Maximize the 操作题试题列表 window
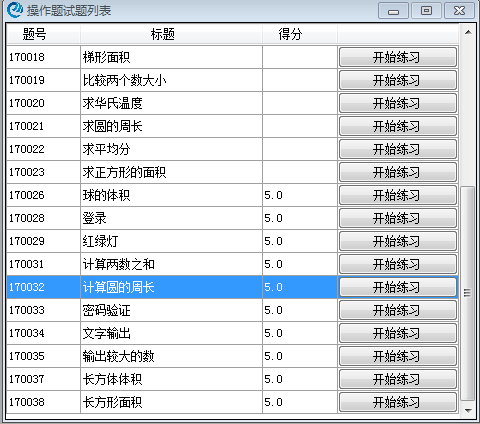Image resolution: width=480 pixels, height=424 pixels. coord(426,11)
